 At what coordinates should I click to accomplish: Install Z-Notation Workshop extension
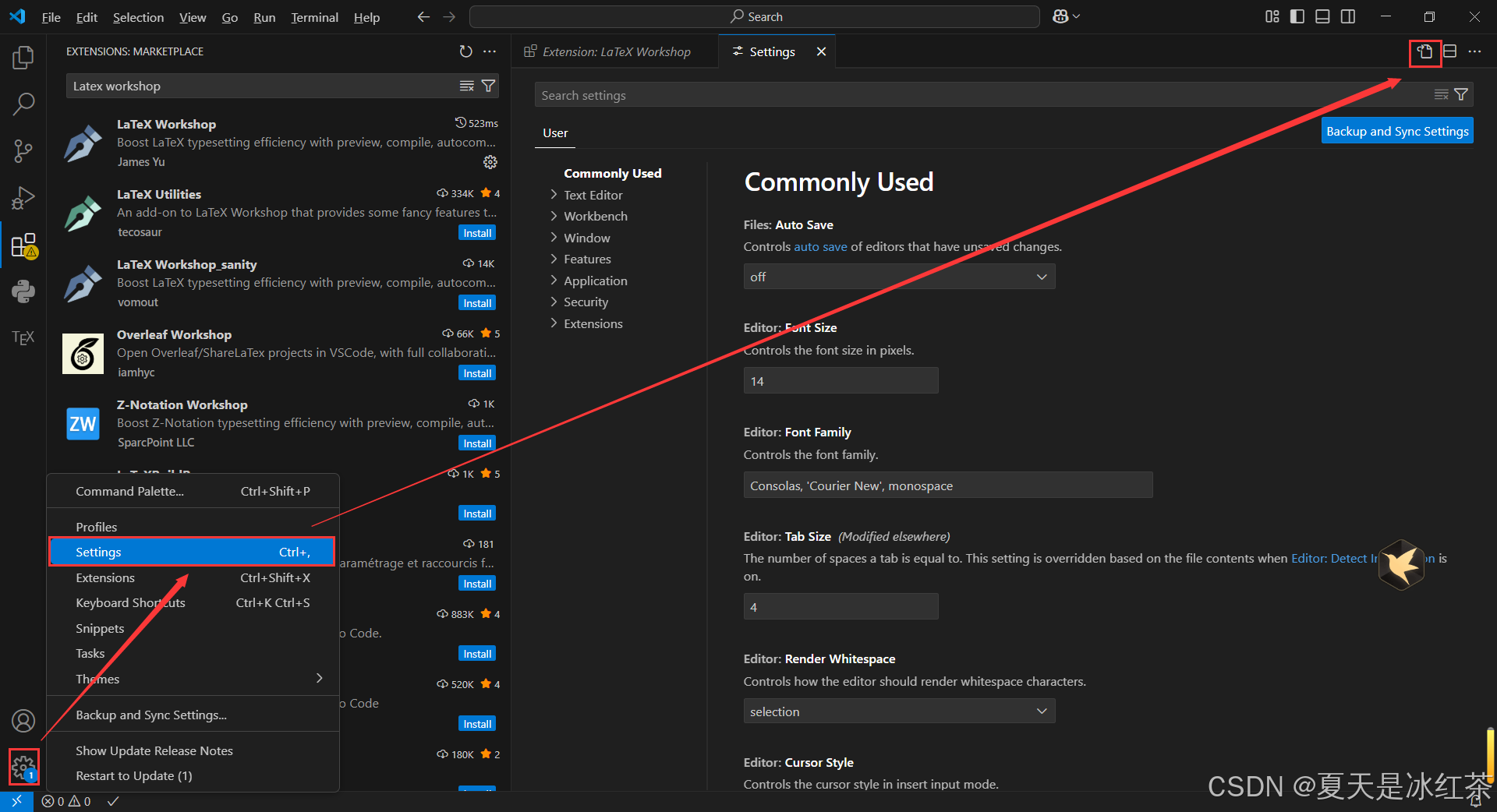pyautogui.click(x=477, y=443)
